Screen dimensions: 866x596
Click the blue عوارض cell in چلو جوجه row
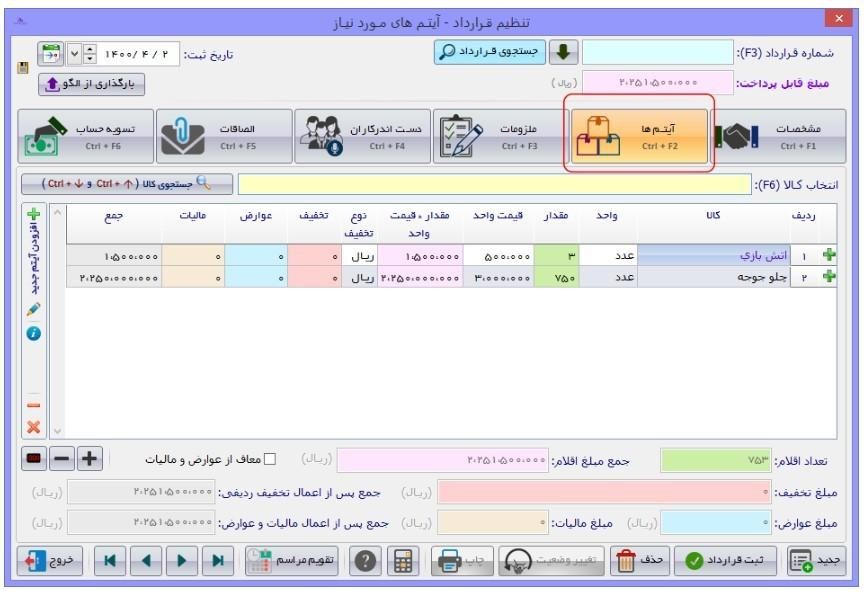(x=256, y=277)
